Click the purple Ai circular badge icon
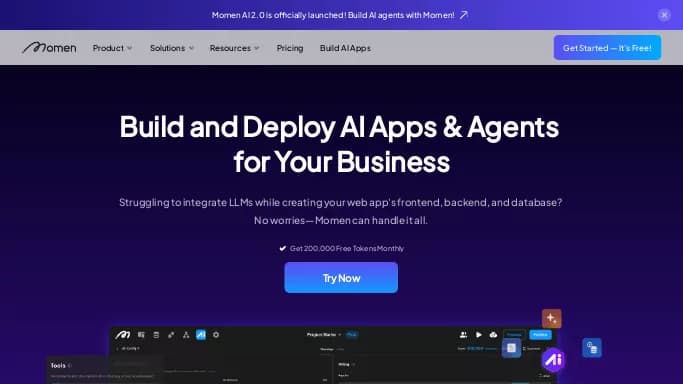The image size is (683, 384). 553,360
